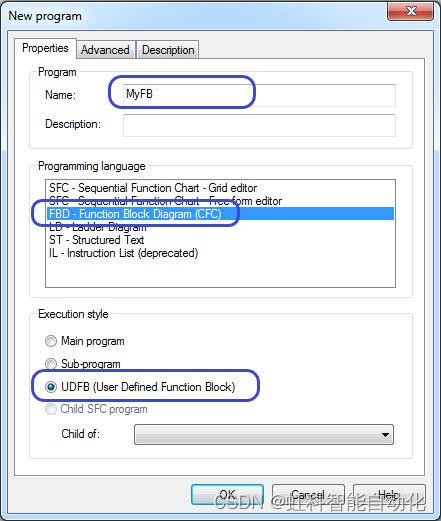Select the Properties tab
This screenshot has width=441, height=521.
click(45, 48)
